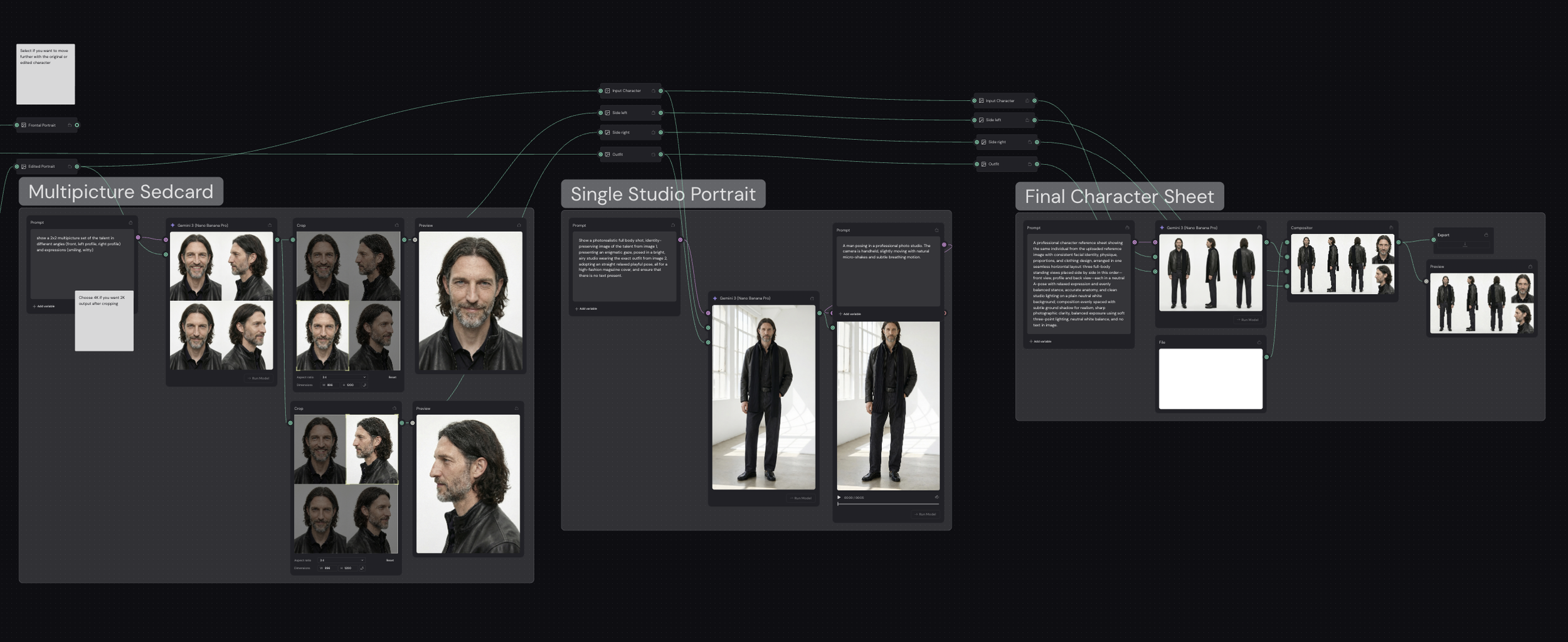Toggle lock on the Frontal Portrait node
Image resolution: width=1568 pixels, height=642 pixels.
tap(70, 125)
